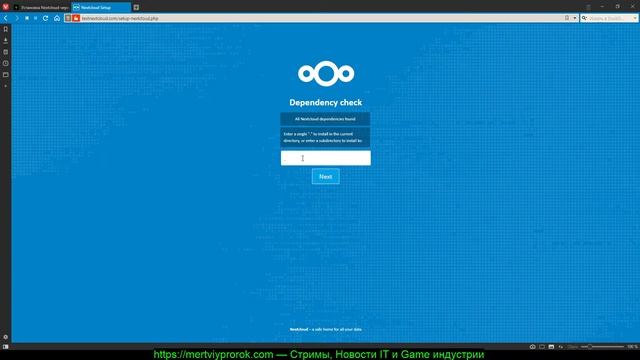Adjust the page zoom slider
The height and width of the screenshot is (360, 640).
pyautogui.click(x=602, y=347)
